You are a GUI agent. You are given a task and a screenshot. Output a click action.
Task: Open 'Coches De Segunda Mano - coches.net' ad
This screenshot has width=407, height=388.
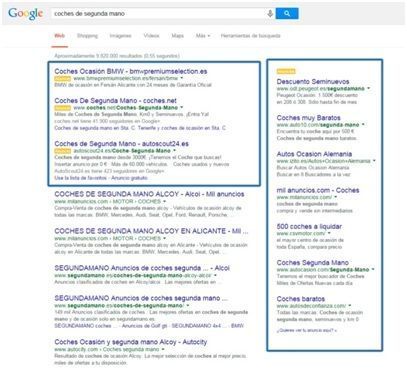[115, 101]
